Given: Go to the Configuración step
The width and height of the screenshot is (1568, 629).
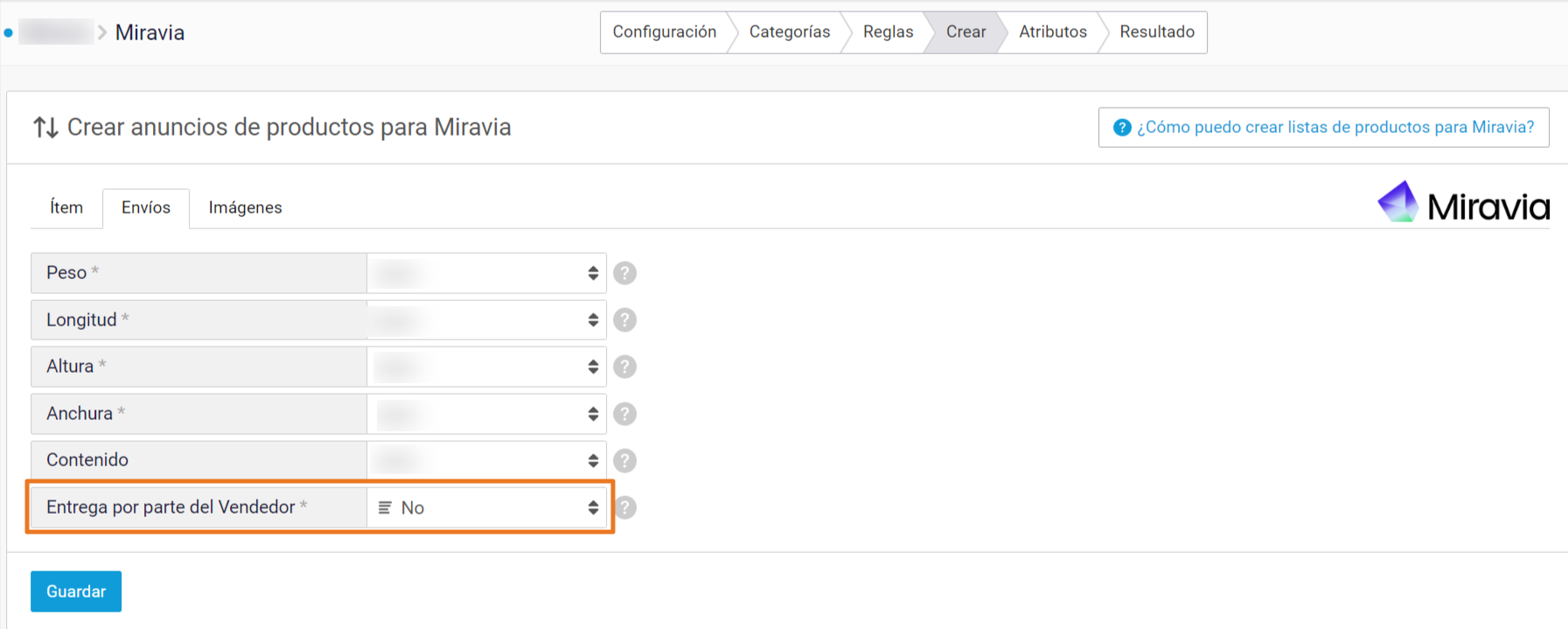Looking at the screenshot, I should [x=665, y=32].
